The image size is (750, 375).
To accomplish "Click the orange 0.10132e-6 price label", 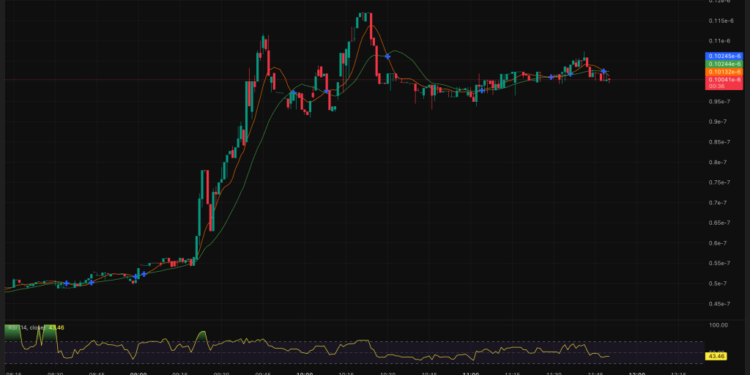I will coord(724,71).
